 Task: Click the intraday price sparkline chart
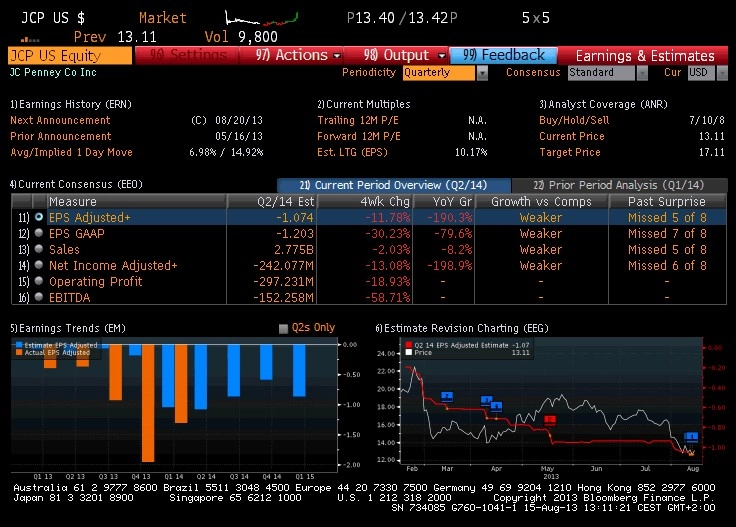coord(261,18)
